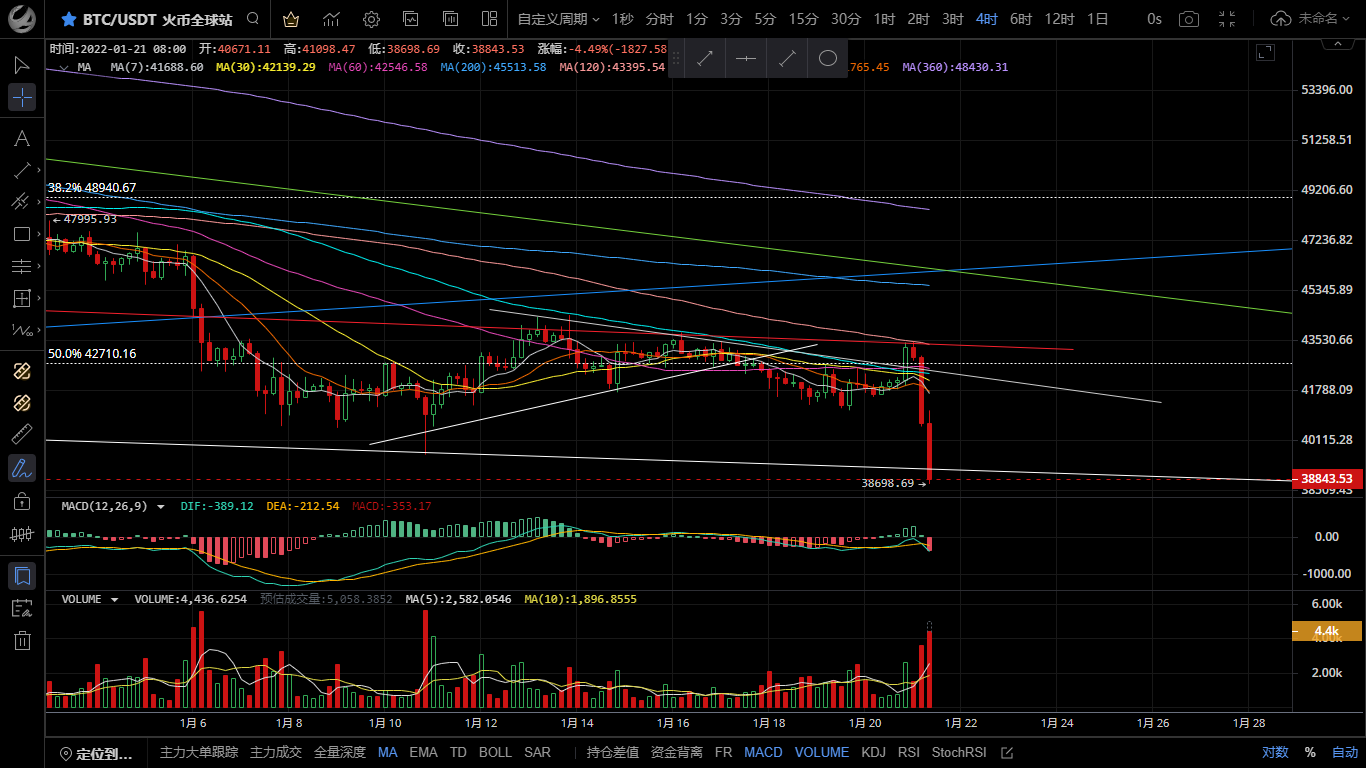1366x768 pixels.
Task: Select the crosshair tool in left sidebar
Action: click(22, 97)
